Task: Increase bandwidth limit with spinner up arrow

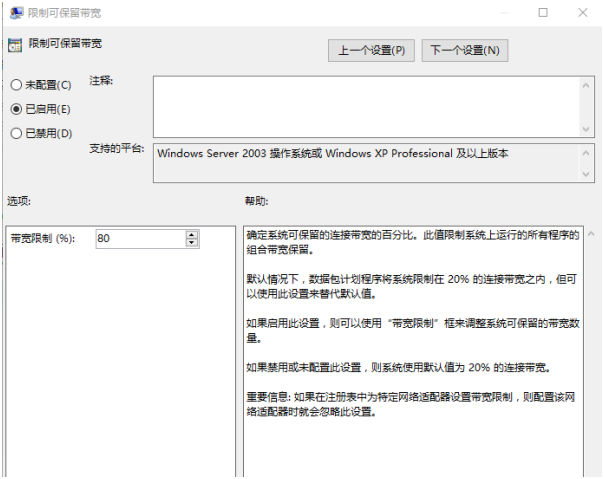Action: [191, 235]
